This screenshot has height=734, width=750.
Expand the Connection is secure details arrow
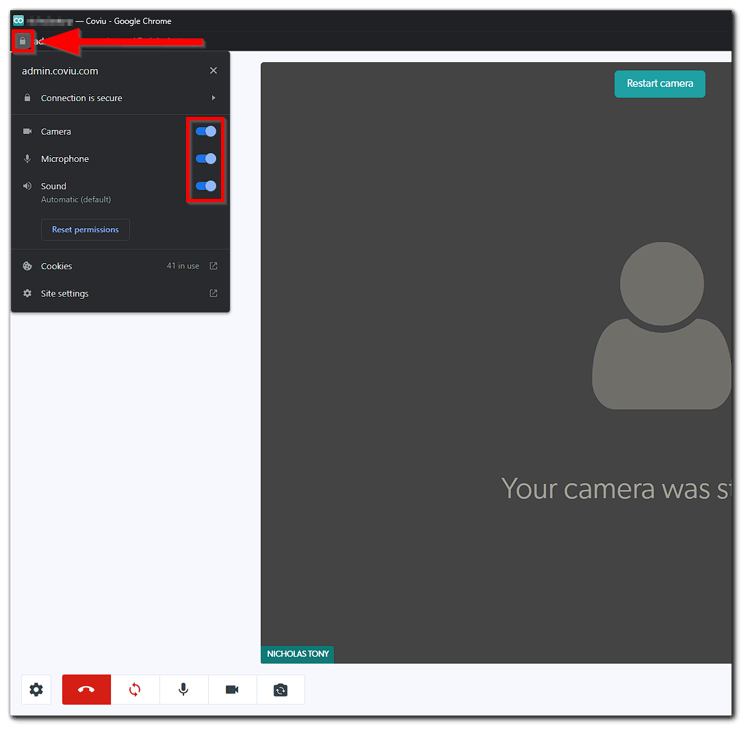tap(213, 98)
